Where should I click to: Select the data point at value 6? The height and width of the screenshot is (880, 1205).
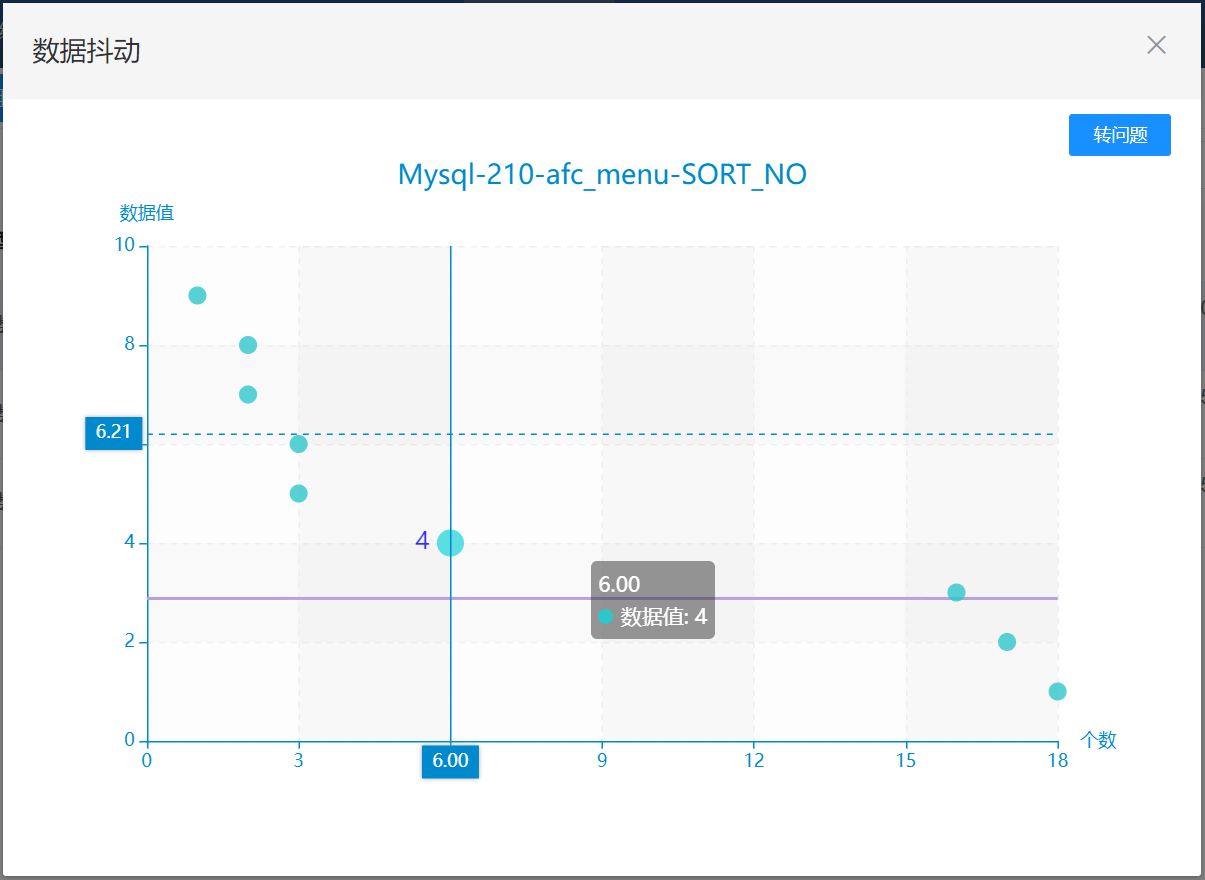[298, 444]
